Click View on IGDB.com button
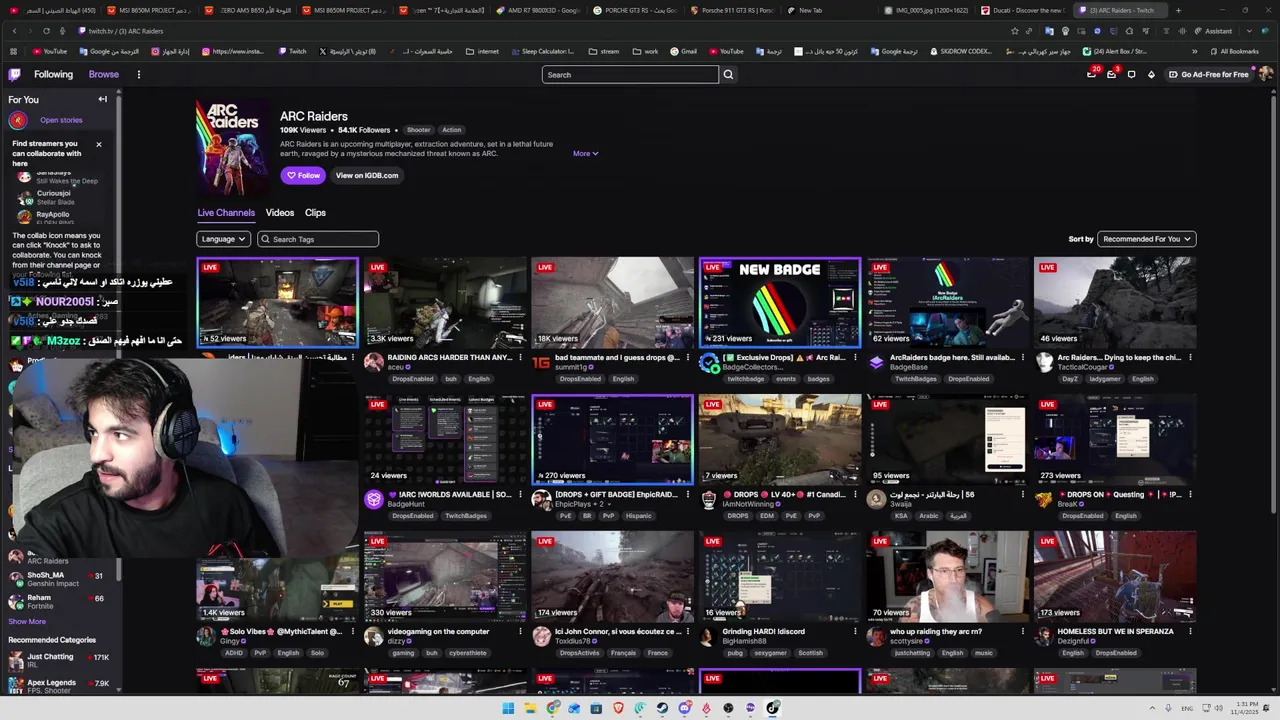Viewport: 1280px width, 720px height. pos(367,175)
